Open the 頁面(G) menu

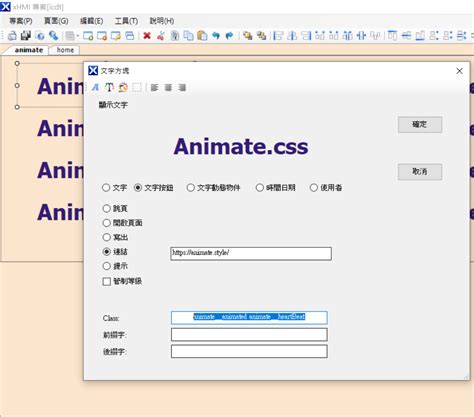point(56,21)
